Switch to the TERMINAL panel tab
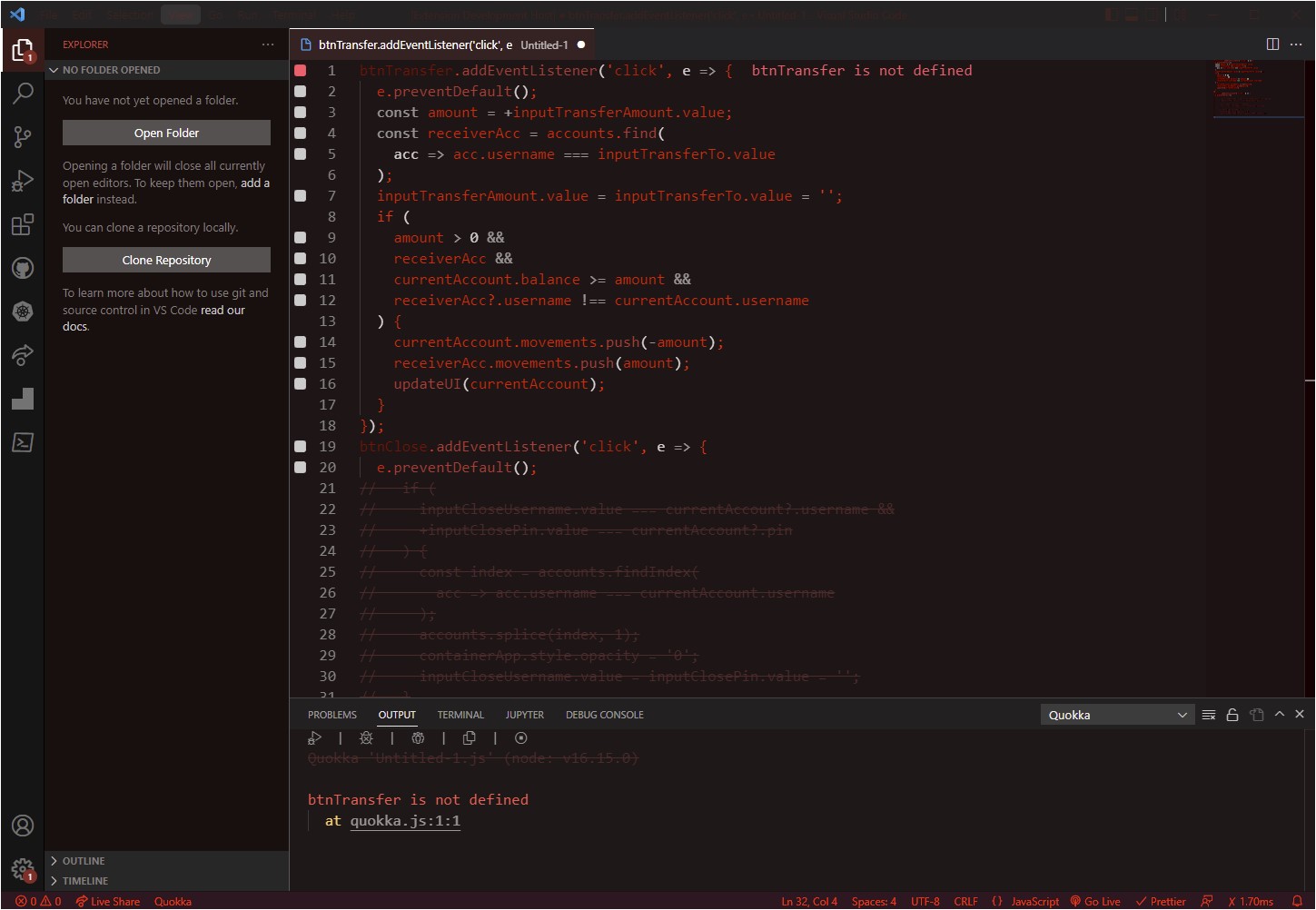Image resolution: width=1316 pixels, height=910 pixels. tap(460, 715)
